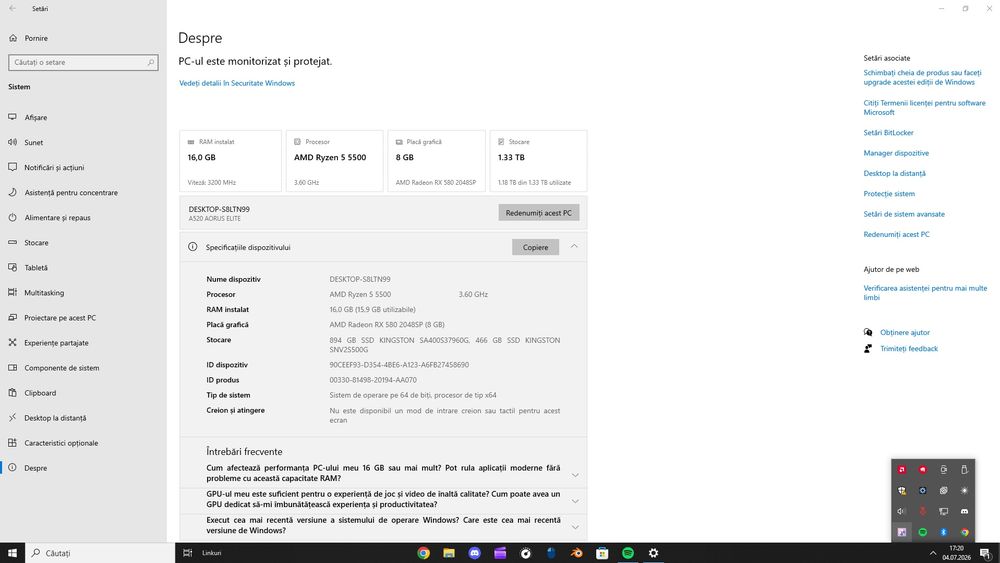Open File Explorer from the taskbar
This screenshot has height=563, width=1000.
click(449, 553)
